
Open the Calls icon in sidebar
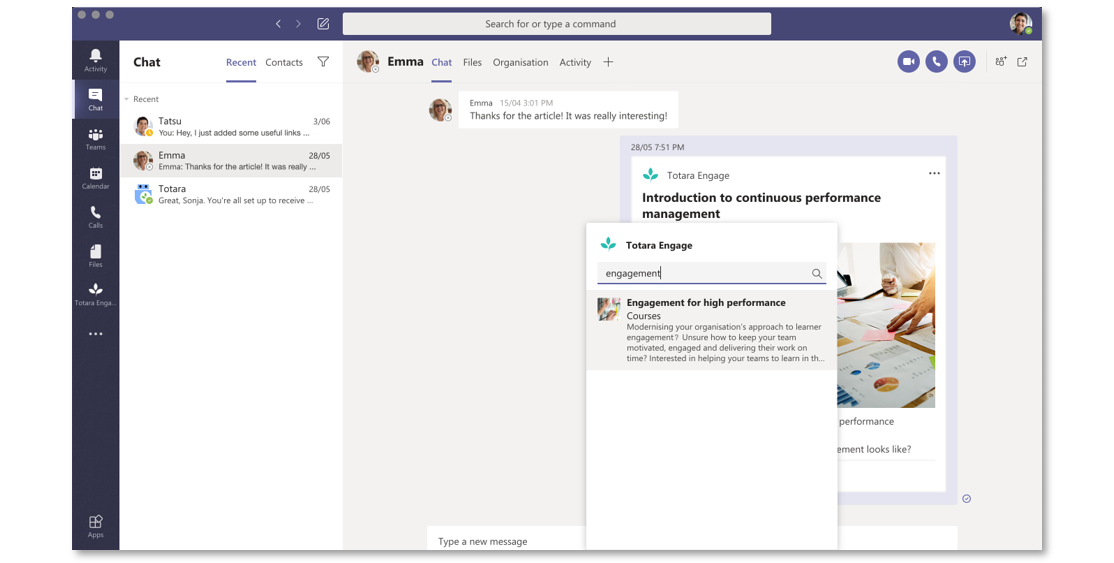[95, 217]
